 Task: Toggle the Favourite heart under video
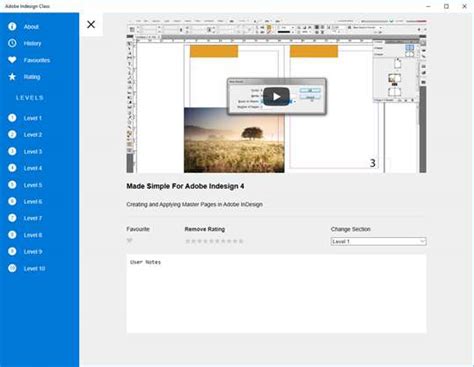(130, 240)
